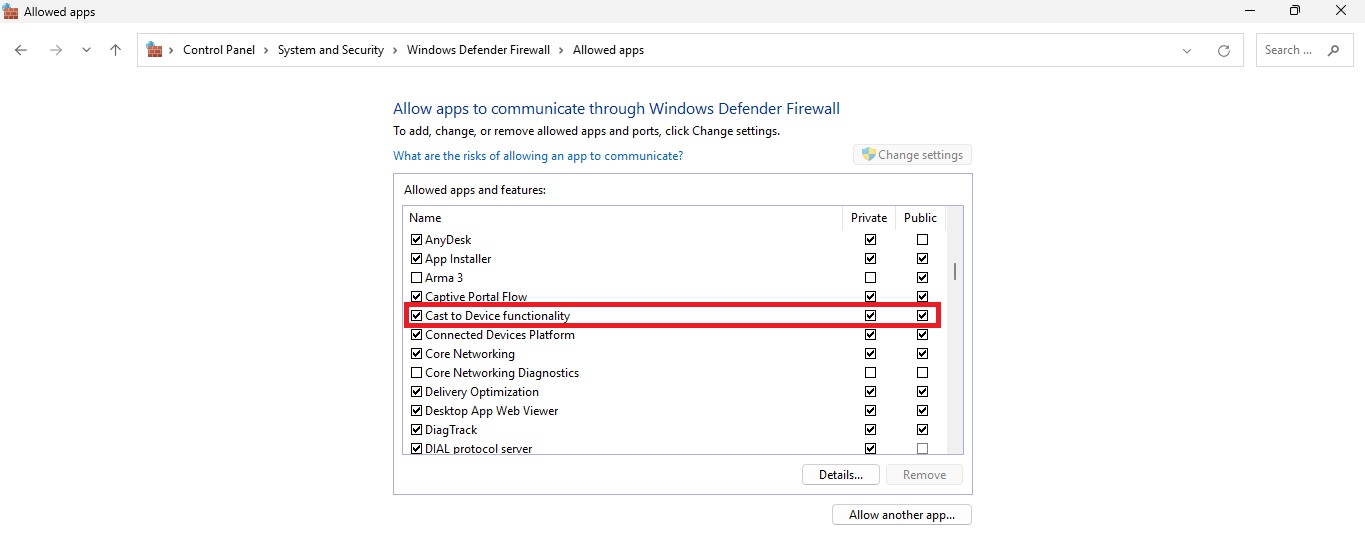This screenshot has height=543, width=1365.
Task: Toggle DIAL protocol server Public checkbox
Action: [x=922, y=449]
